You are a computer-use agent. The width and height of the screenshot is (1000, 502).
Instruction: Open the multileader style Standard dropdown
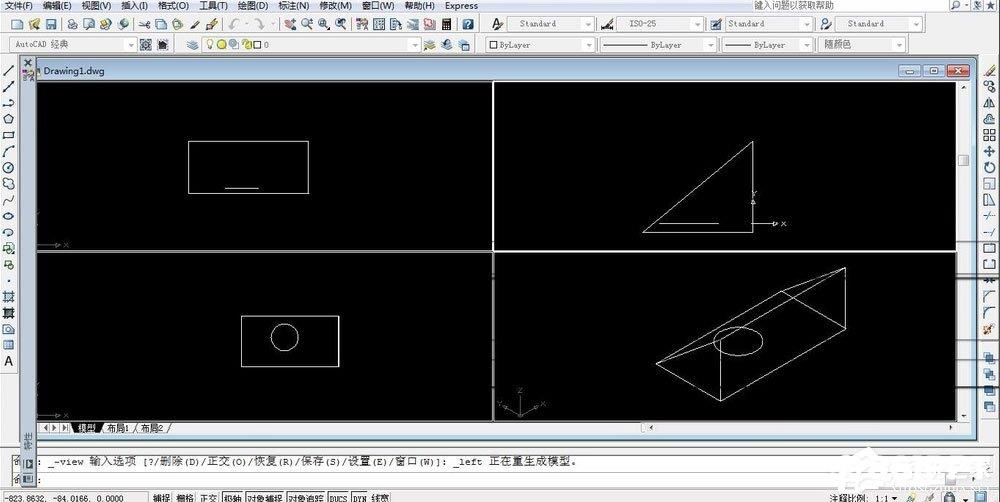tap(916, 24)
